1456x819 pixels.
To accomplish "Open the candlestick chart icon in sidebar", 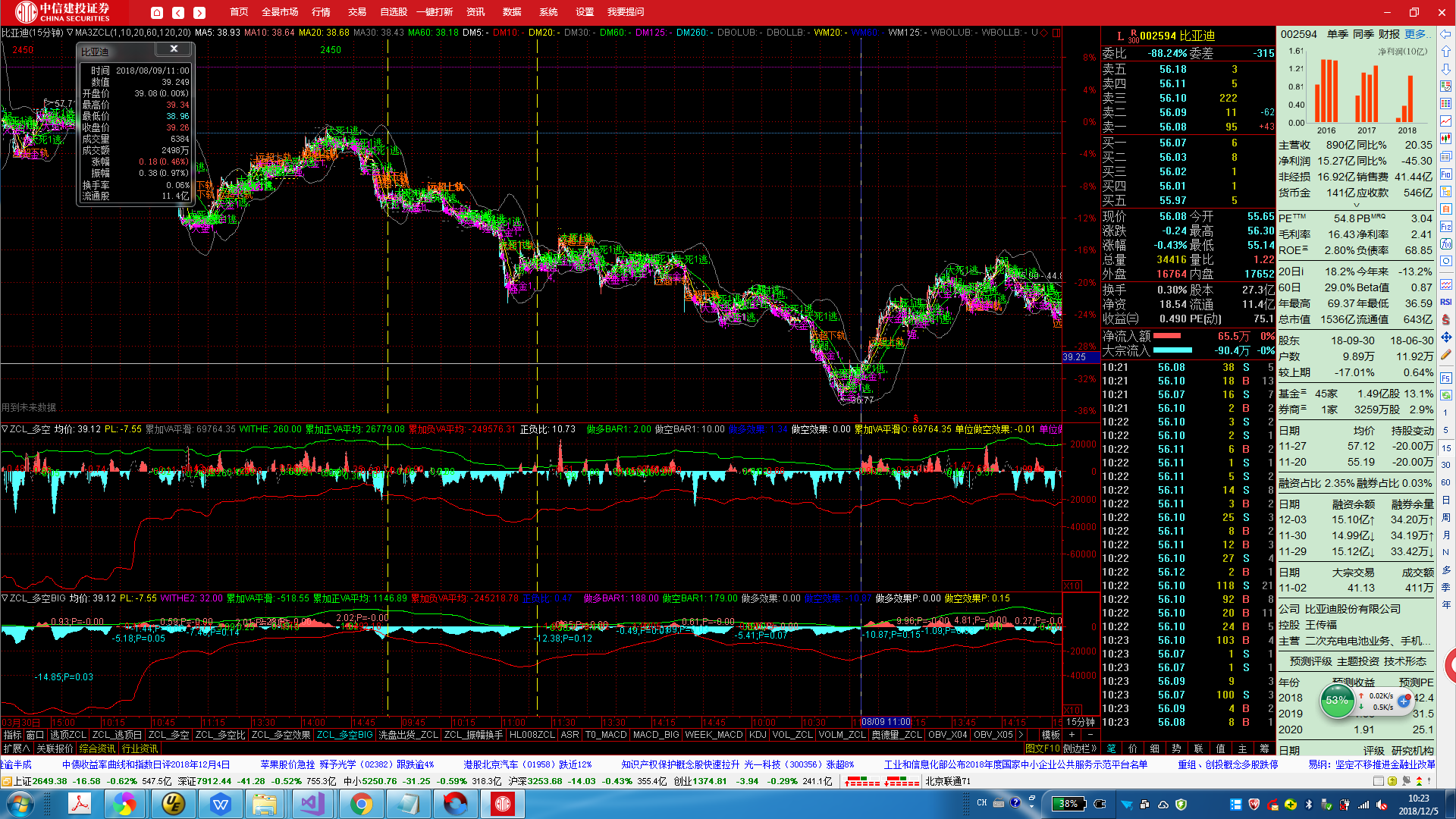I will 1446,139.
